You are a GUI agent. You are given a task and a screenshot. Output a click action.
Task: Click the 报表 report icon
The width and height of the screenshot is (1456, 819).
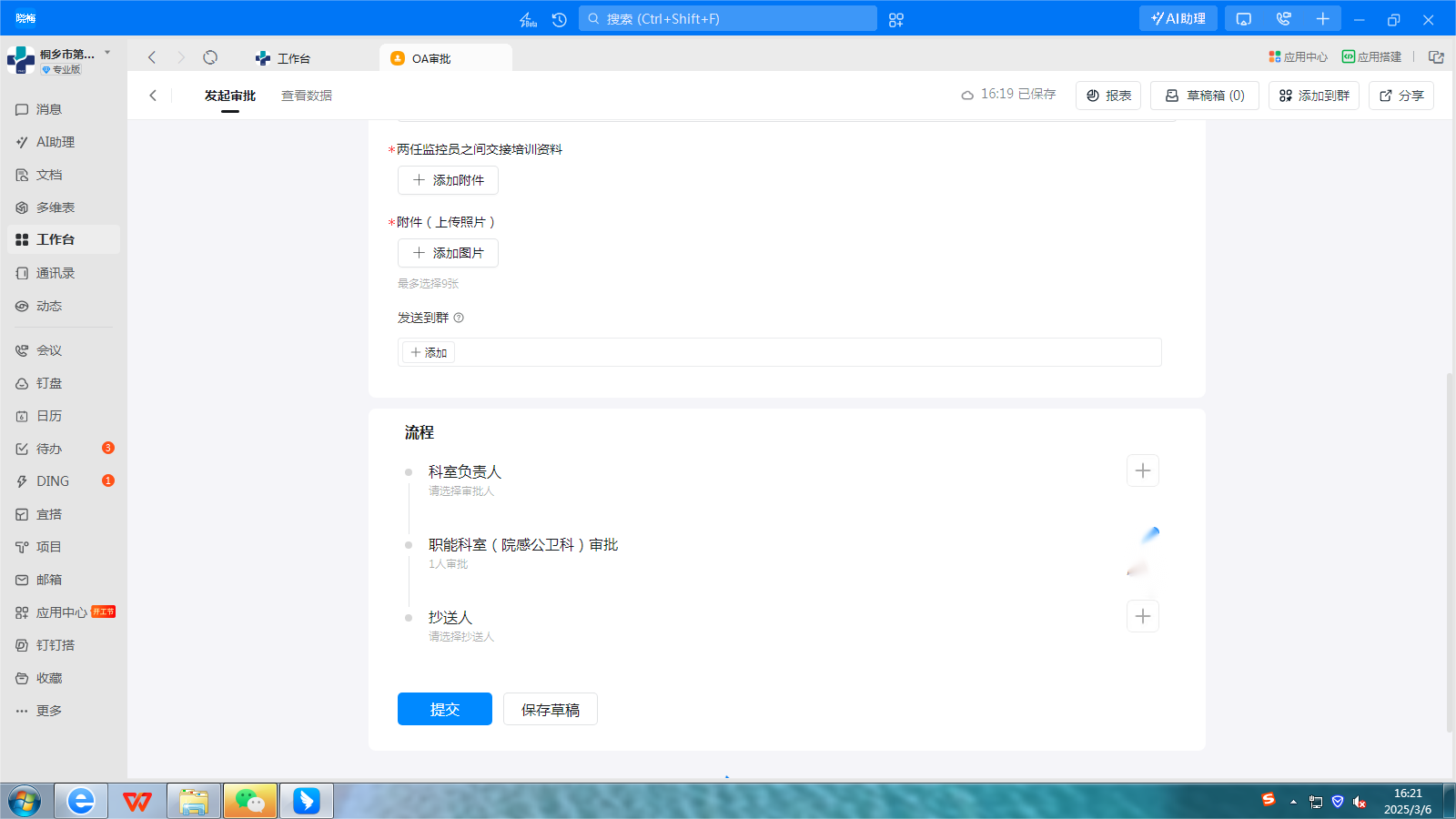1107,95
